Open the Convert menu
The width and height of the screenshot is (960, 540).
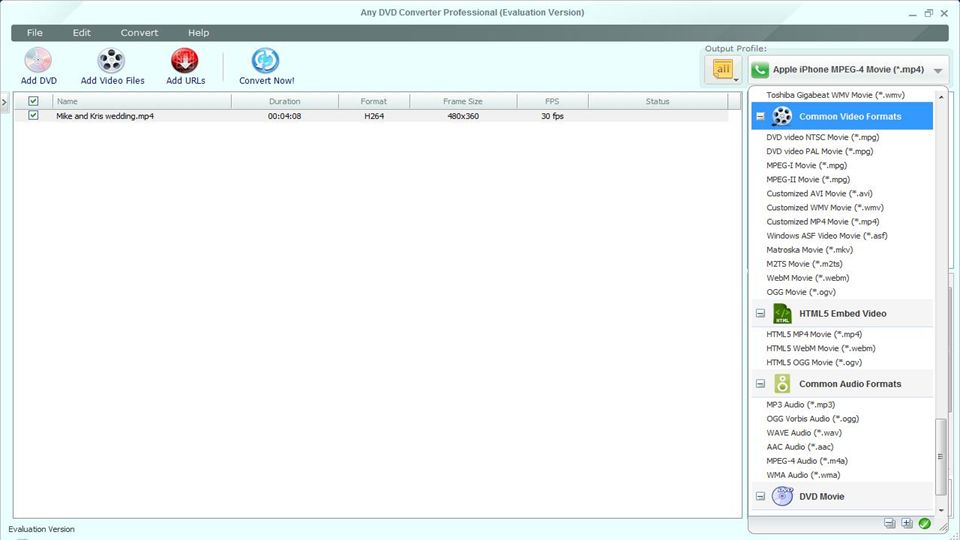pos(139,32)
